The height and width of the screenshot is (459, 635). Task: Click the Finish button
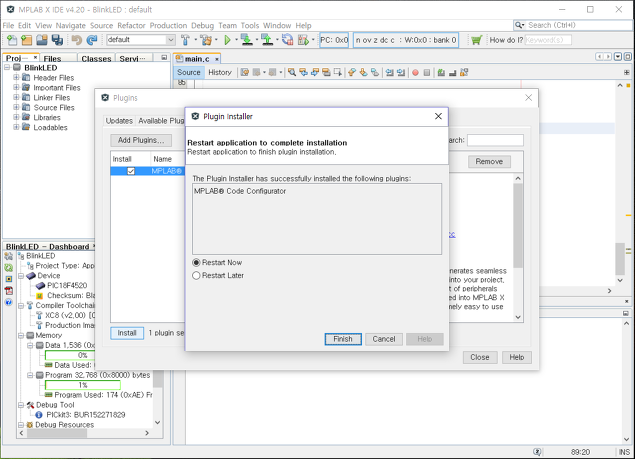coord(343,339)
